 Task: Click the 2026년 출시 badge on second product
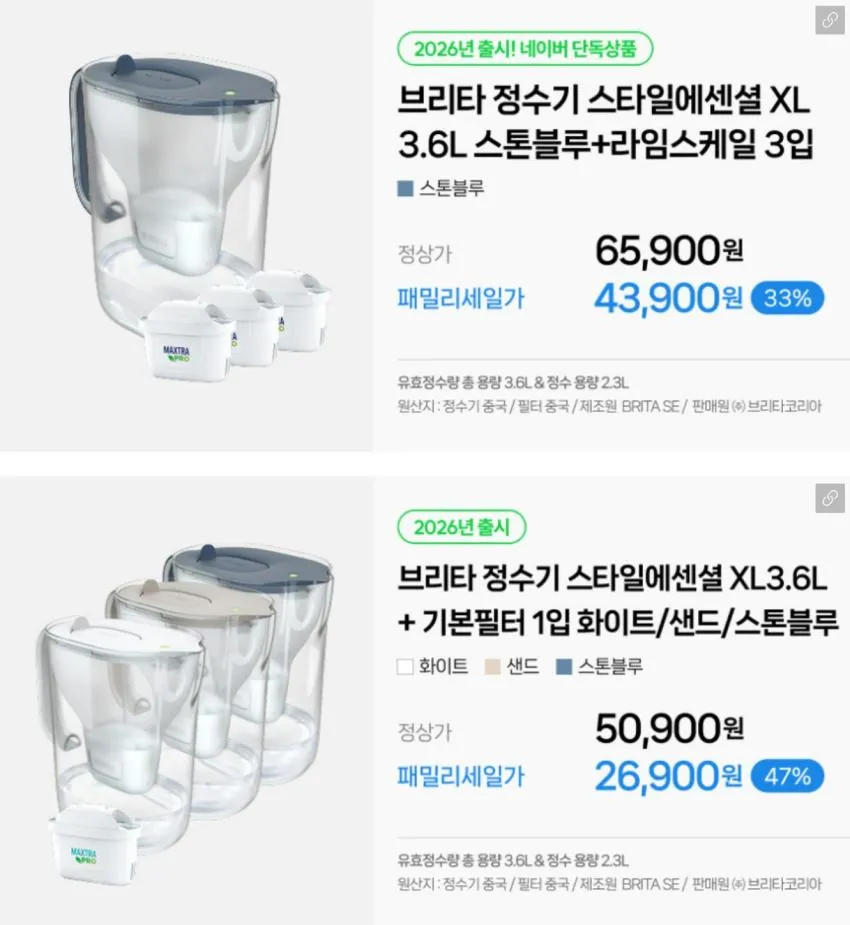(461, 527)
